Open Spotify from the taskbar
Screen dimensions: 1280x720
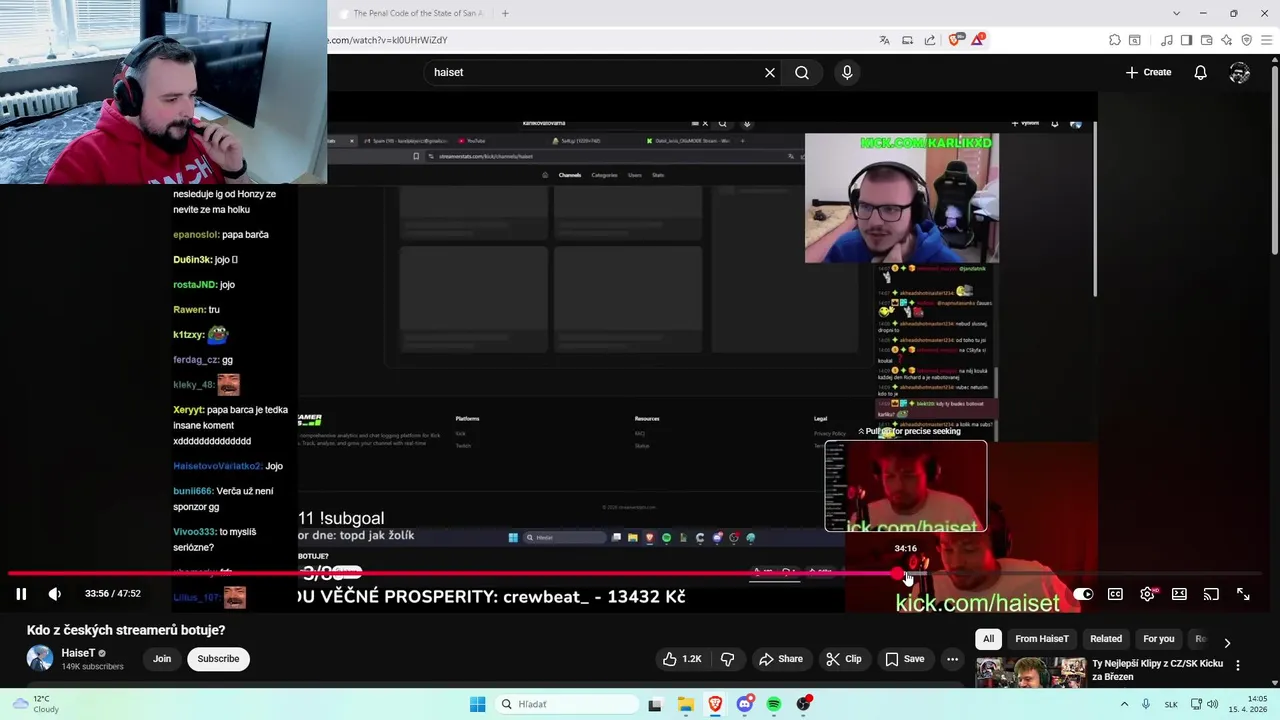(x=774, y=704)
